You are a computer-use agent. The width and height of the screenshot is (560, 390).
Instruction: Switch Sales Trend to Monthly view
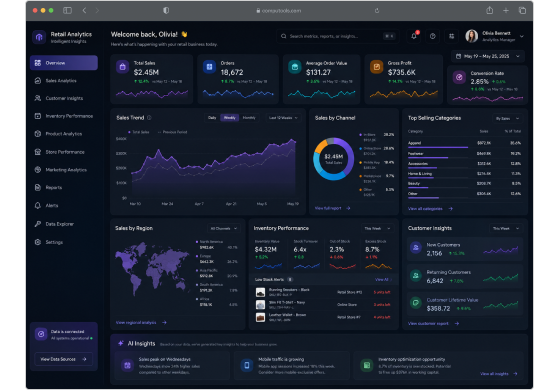point(249,118)
